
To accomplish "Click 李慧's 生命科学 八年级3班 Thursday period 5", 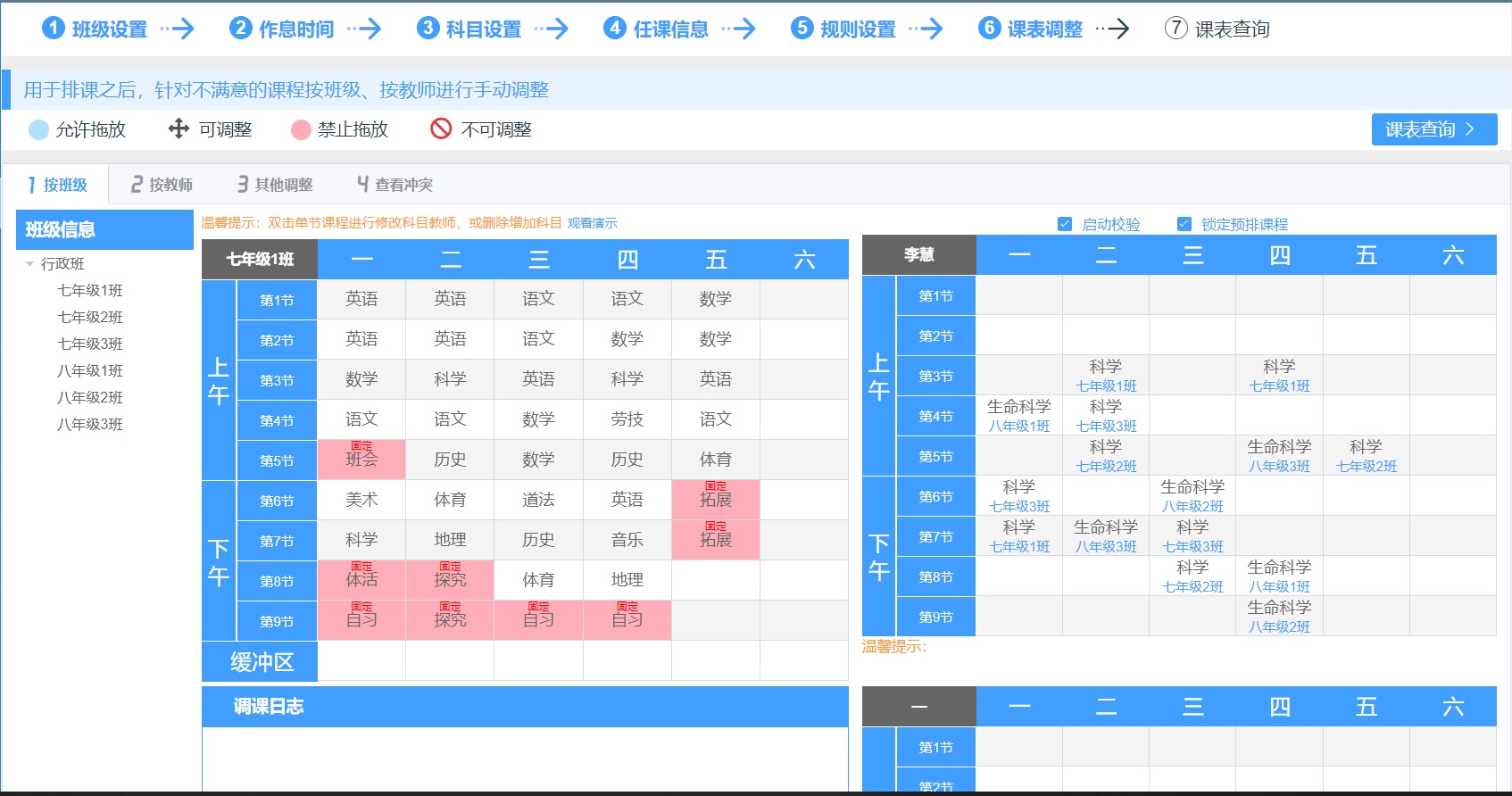I will click(x=1280, y=456).
